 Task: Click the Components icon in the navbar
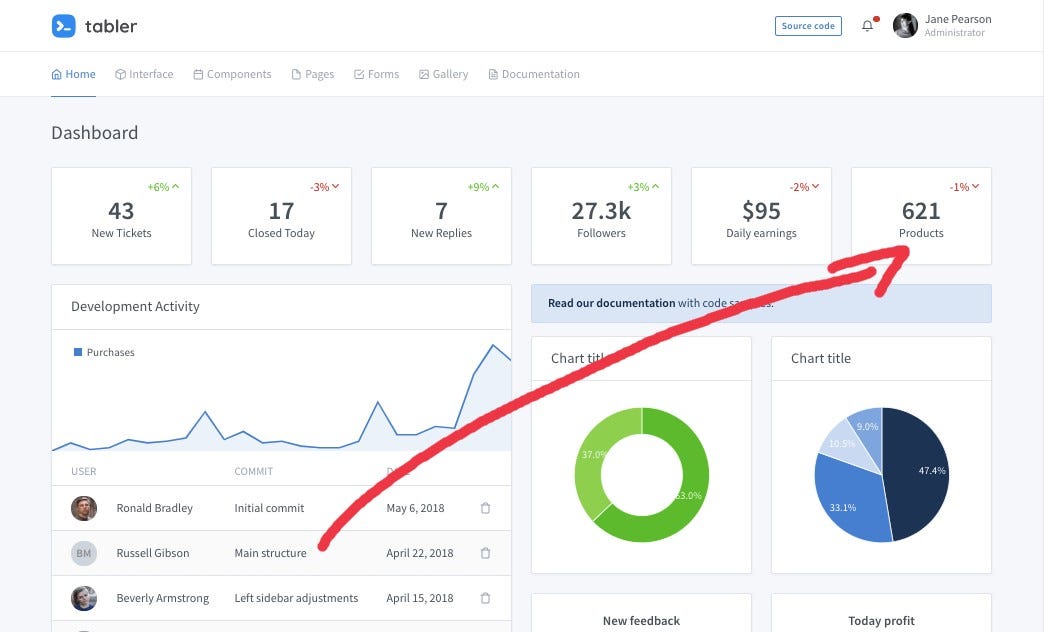click(199, 73)
